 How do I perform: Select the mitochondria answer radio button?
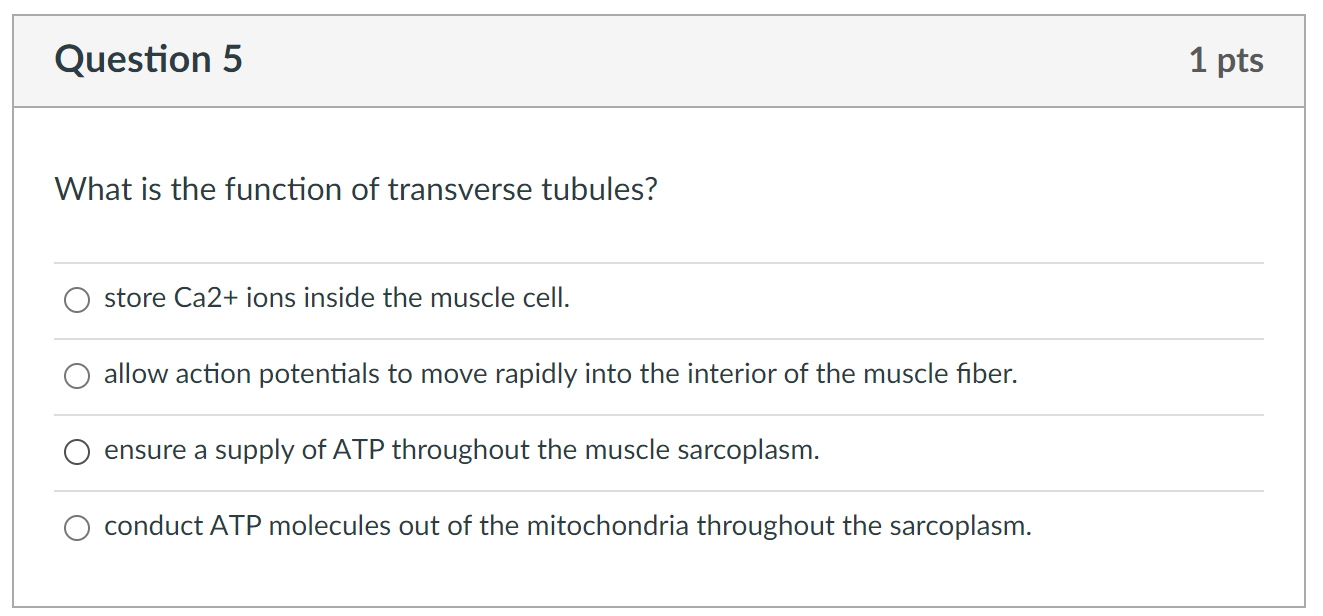[x=77, y=527]
